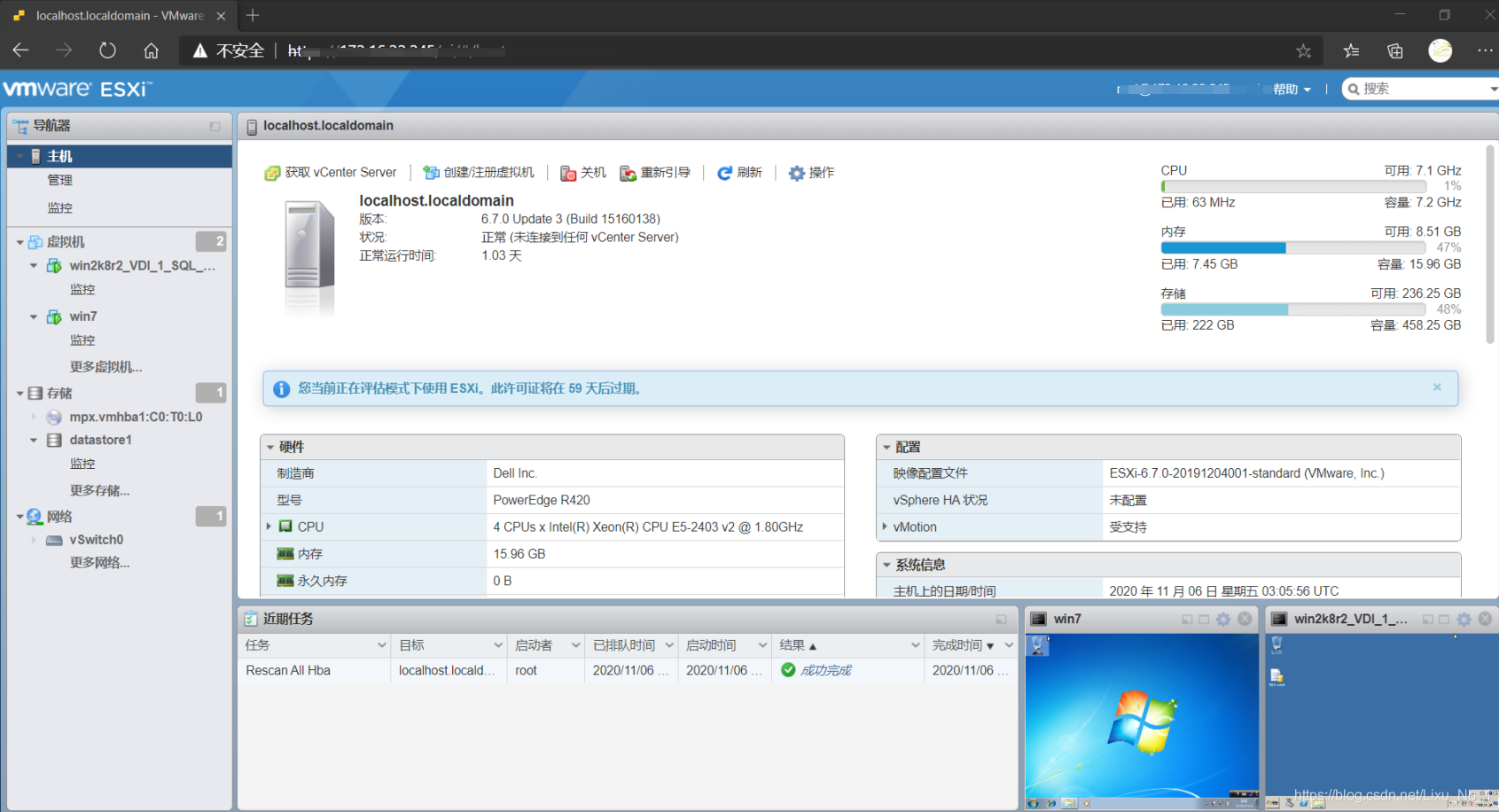Collapse the System Information (系统信息) section
1499x812 pixels.
[x=886, y=565]
